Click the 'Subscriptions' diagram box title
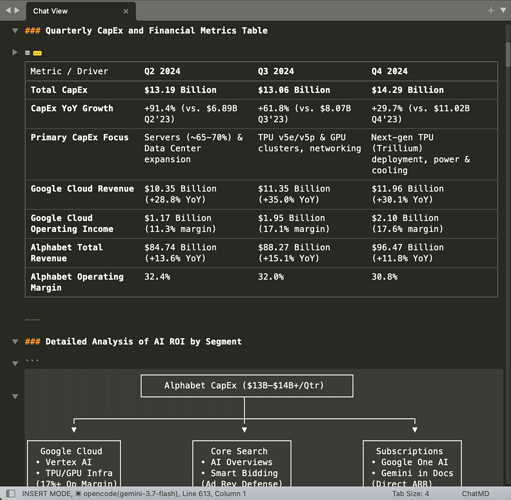The width and height of the screenshot is (511, 500). [409, 451]
